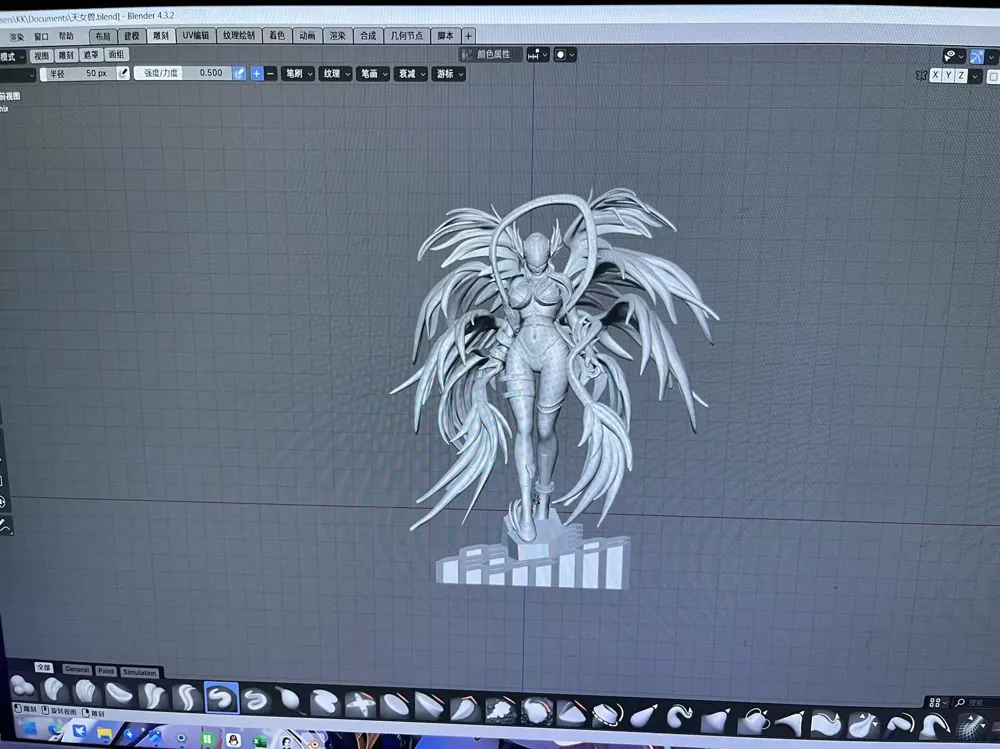This screenshot has width=1000, height=749.
Task: Select the Inflate/Deflate brush icon
Action: (290, 701)
